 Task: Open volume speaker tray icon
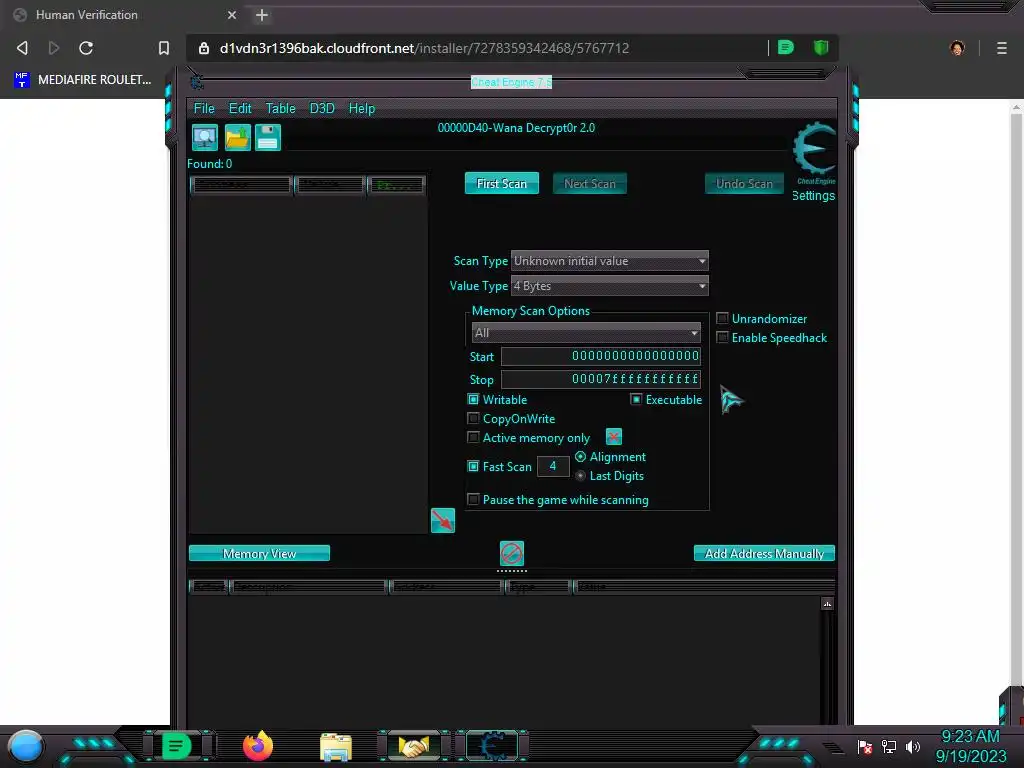(x=913, y=746)
